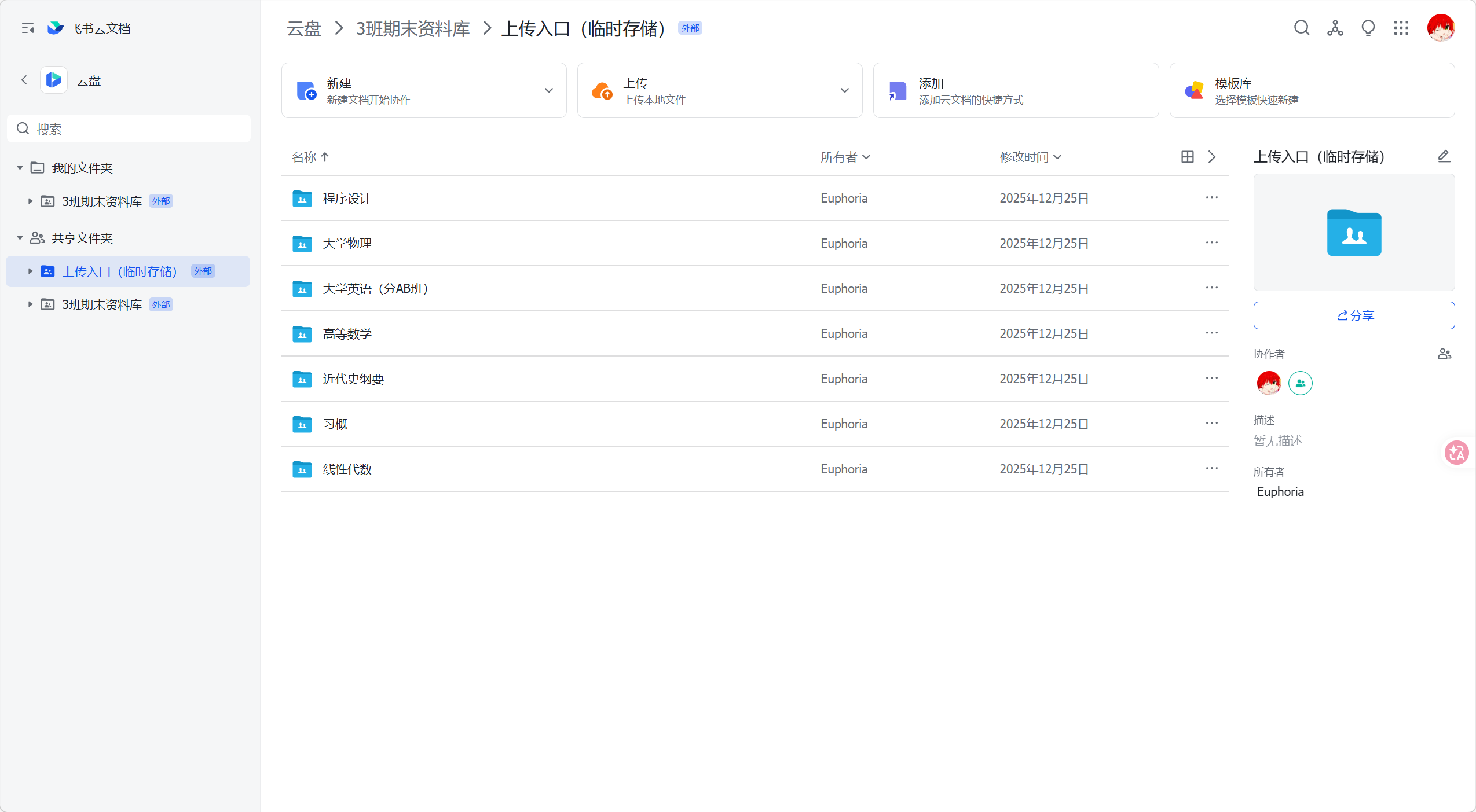Viewport: 1476px width, 812px height.
Task: Open collaborator management icon next to 协作者
Action: point(1444,354)
